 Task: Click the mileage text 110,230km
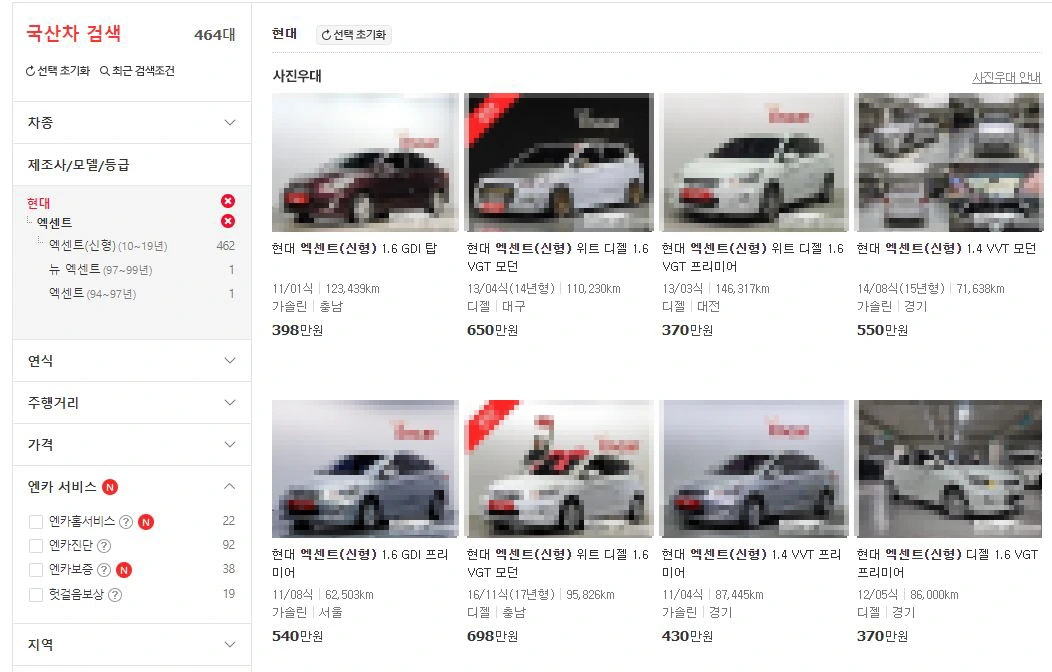(x=594, y=289)
